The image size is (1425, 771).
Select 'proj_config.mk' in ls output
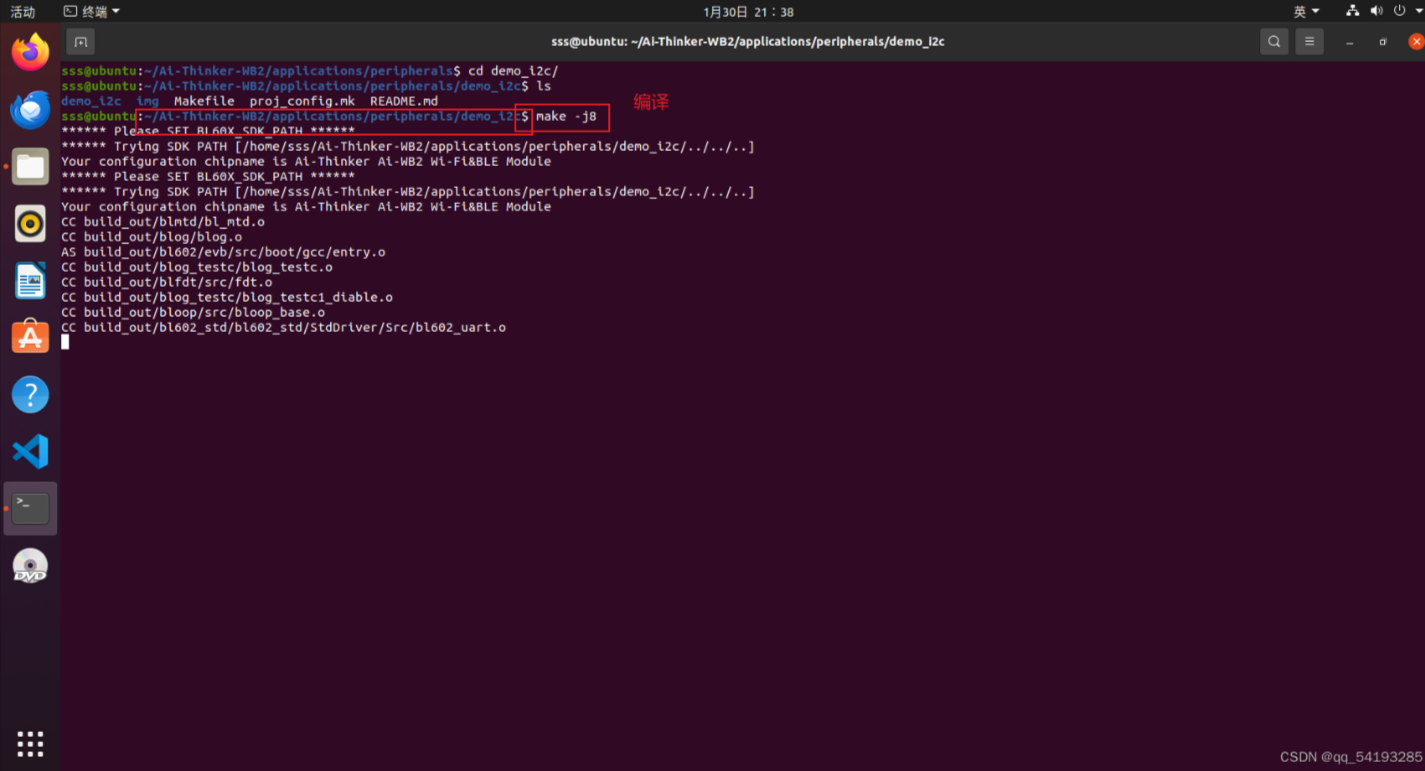pyautogui.click(x=302, y=101)
